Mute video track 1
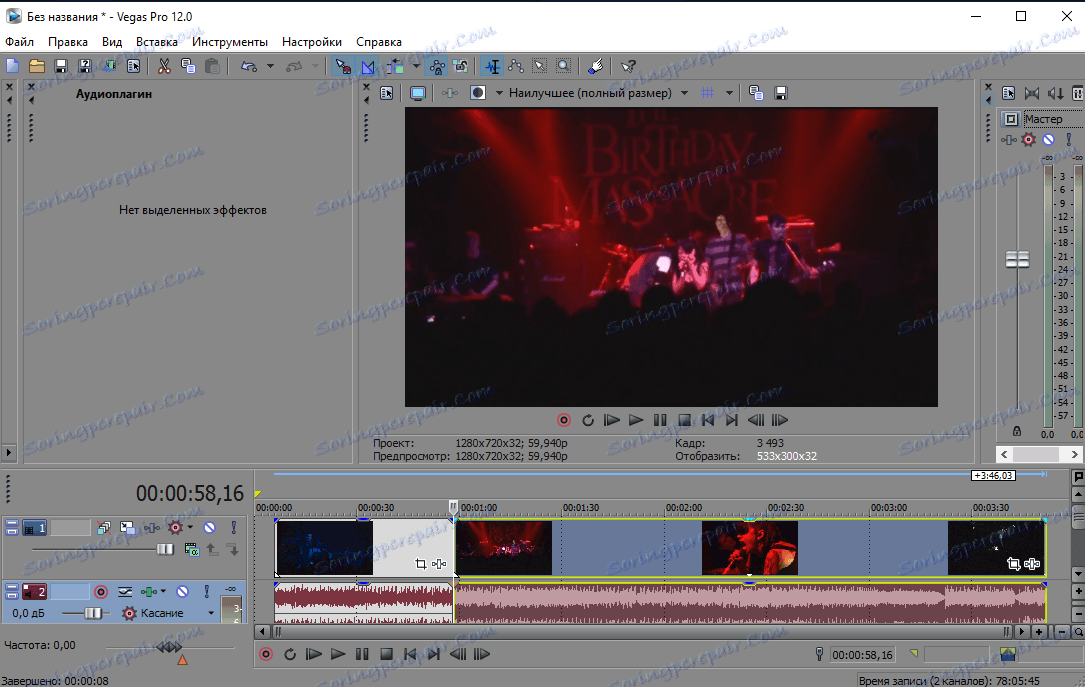Screen dimensions: 1085x687 point(210,527)
